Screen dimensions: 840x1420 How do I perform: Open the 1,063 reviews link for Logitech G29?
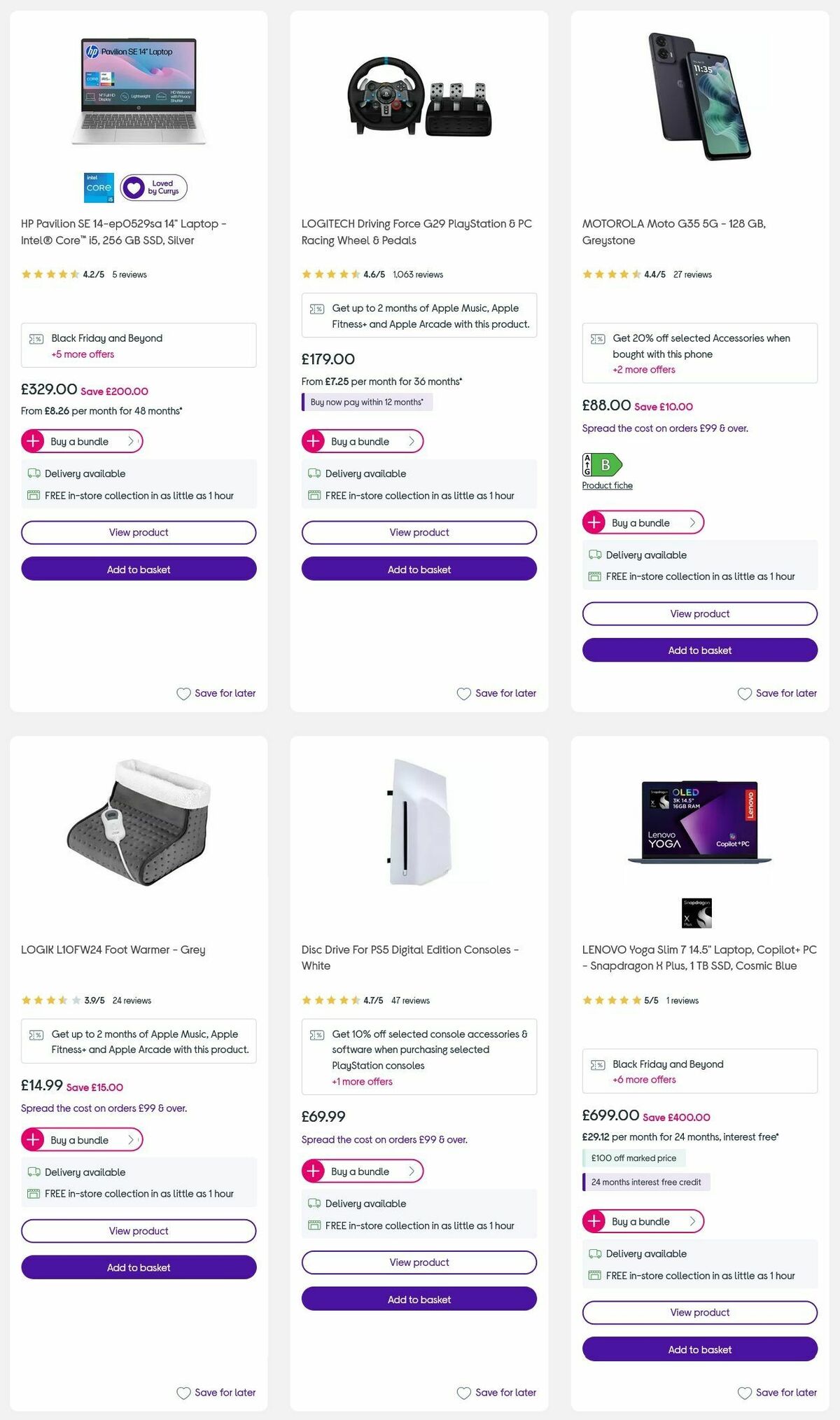[417, 274]
